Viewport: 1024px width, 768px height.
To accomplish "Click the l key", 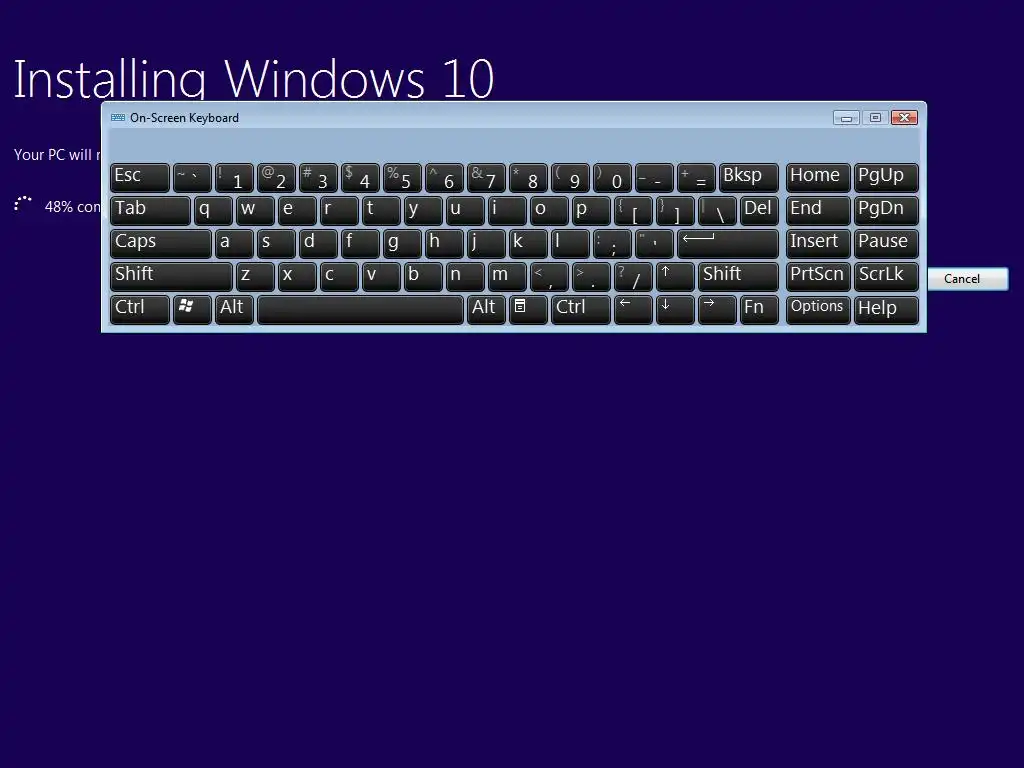I will (x=570, y=243).
